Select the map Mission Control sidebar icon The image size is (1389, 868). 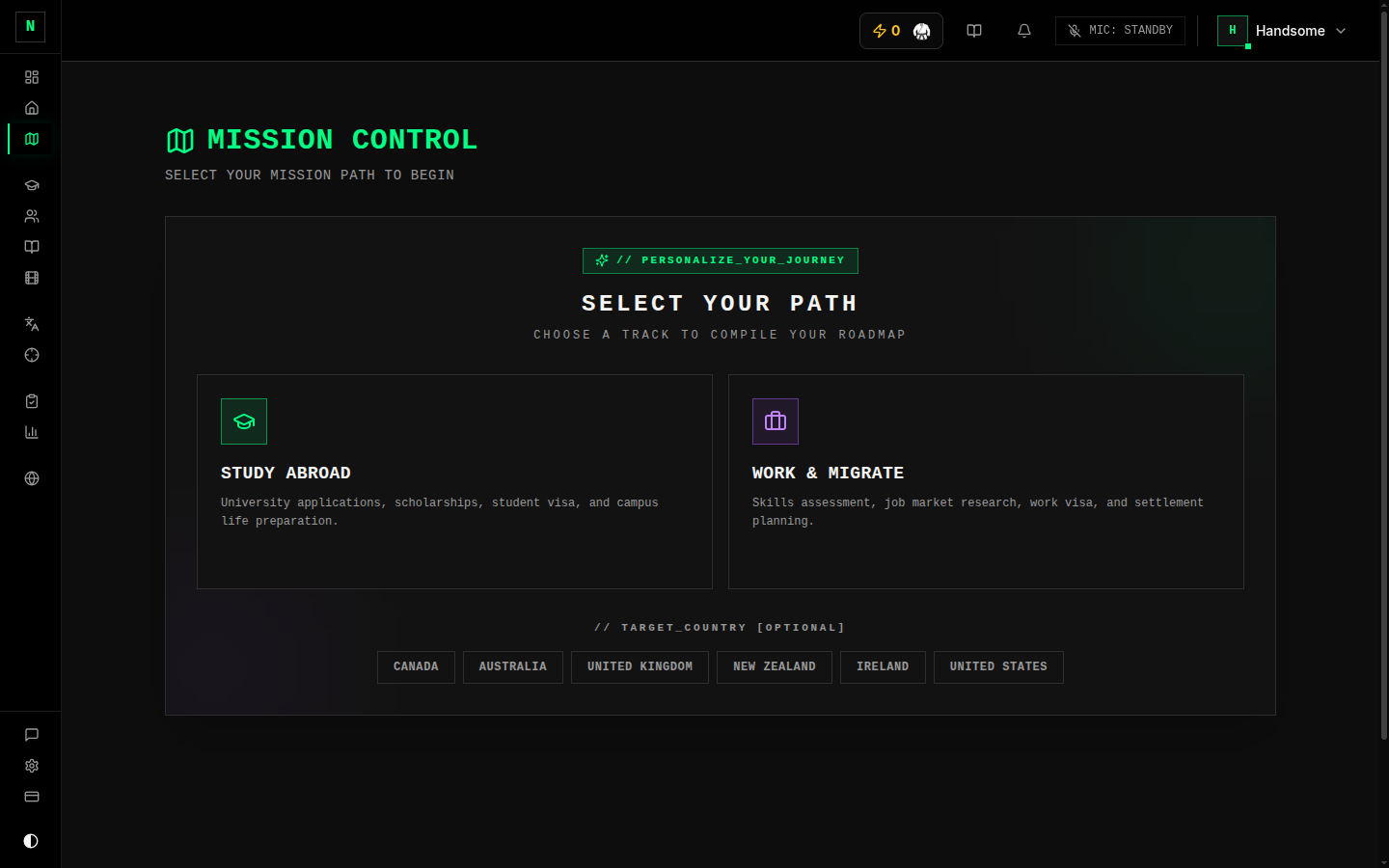pyautogui.click(x=32, y=139)
